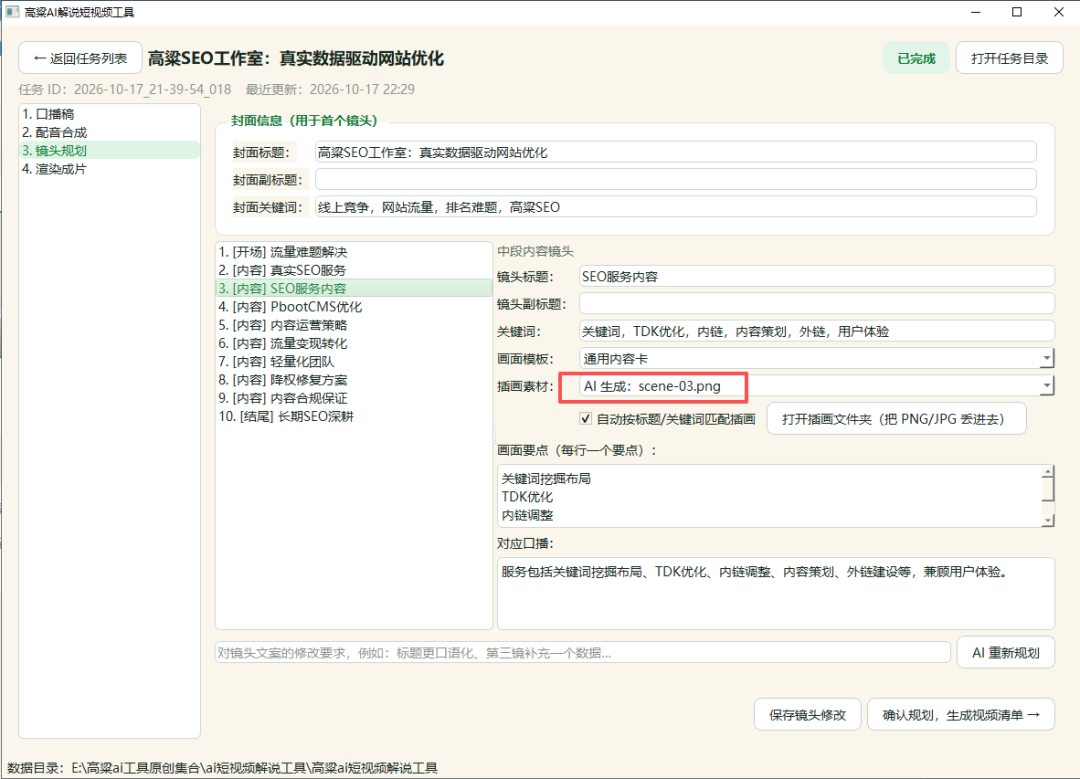1080x779 pixels.
Task: Maximize the application window
Action: (1017, 12)
